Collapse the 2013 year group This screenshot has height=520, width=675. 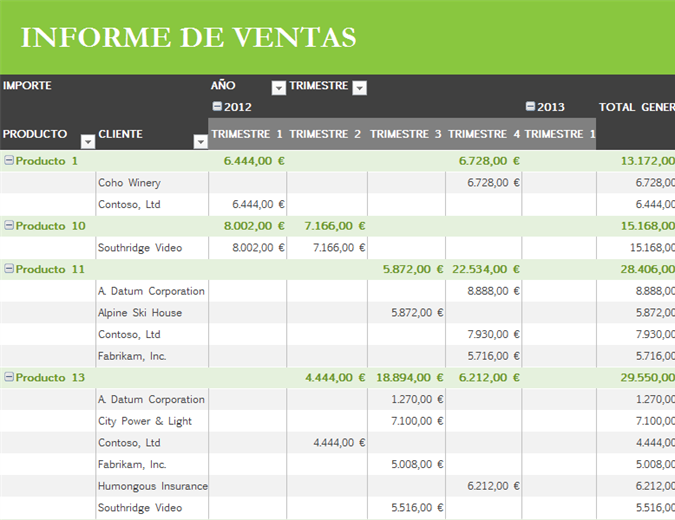coord(530,107)
